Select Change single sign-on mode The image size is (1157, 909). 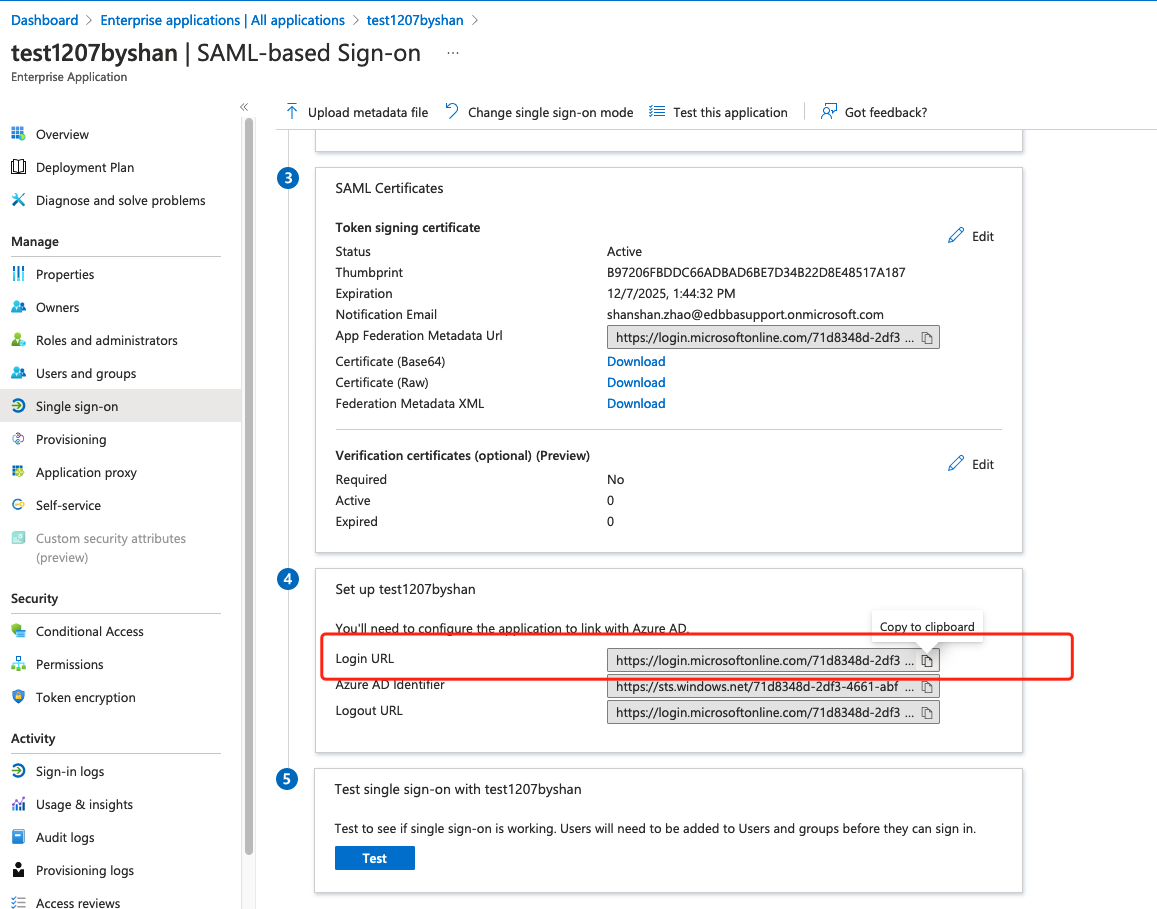coord(539,112)
